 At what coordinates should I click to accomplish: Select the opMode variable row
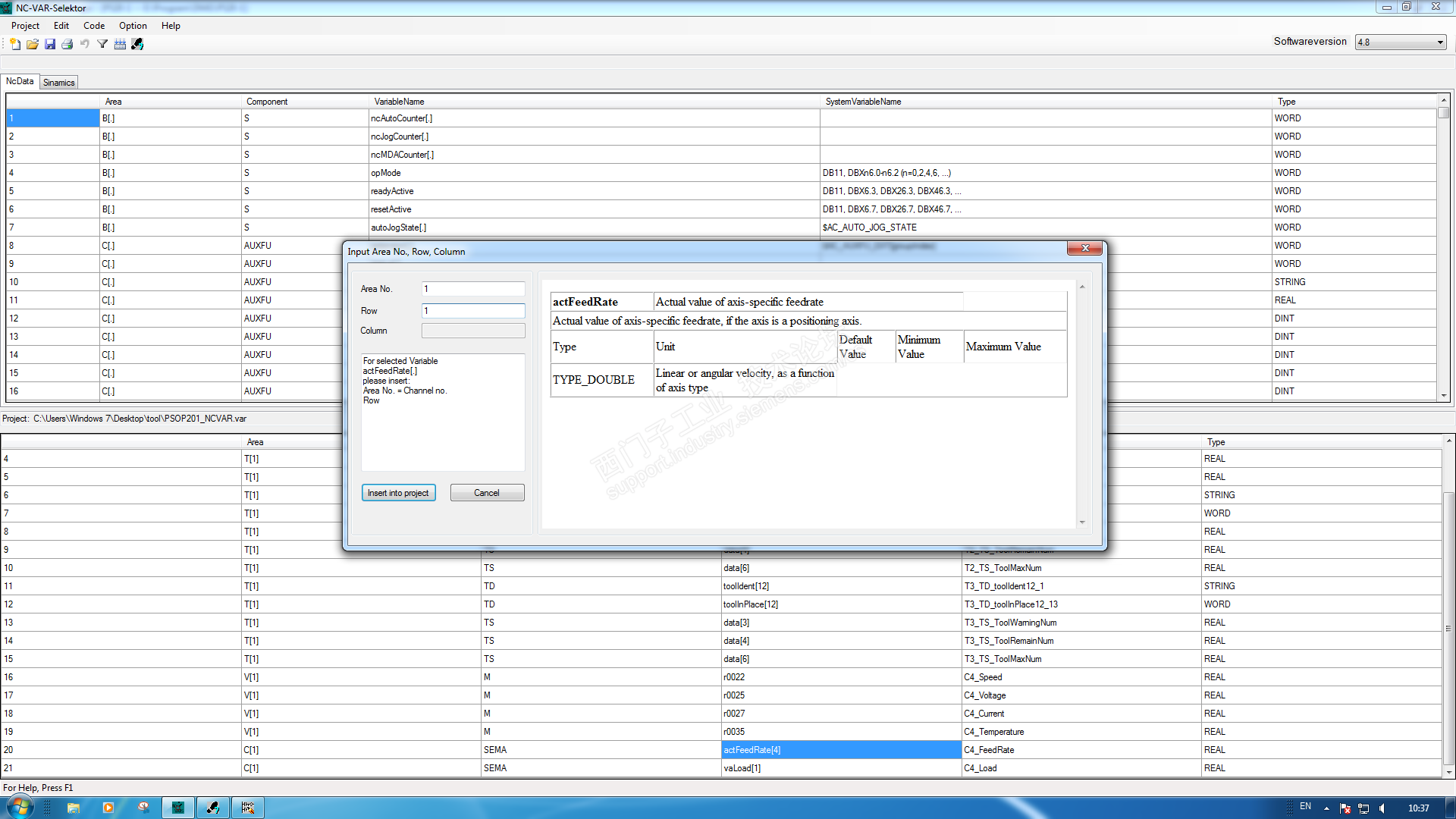(386, 173)
